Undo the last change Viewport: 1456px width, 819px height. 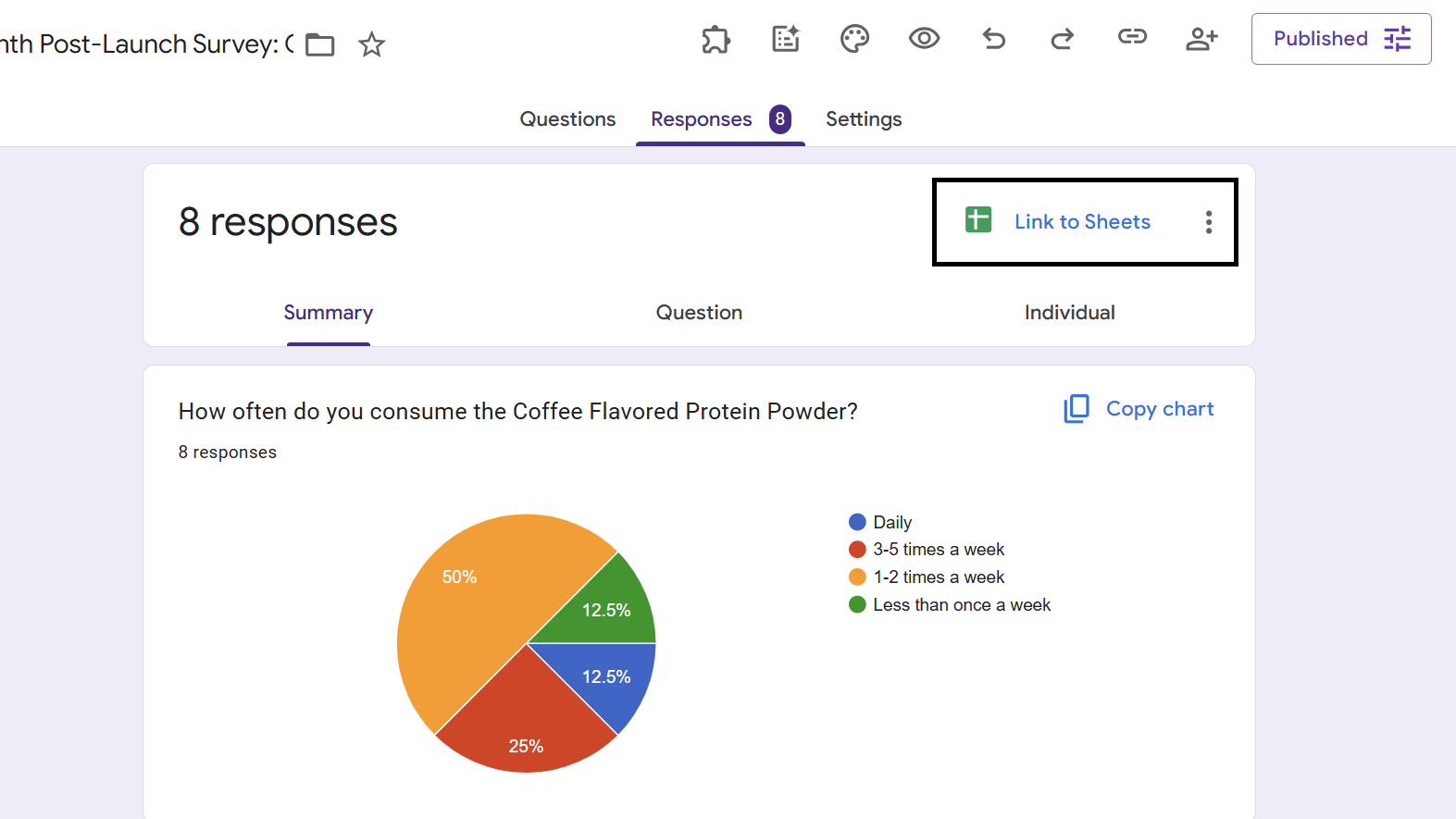pos(994,39)
